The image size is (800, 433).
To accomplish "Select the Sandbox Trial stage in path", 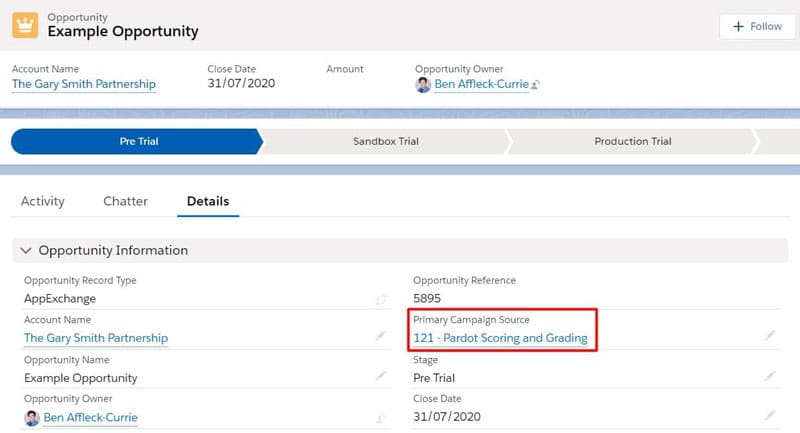I will click(385, 141).
